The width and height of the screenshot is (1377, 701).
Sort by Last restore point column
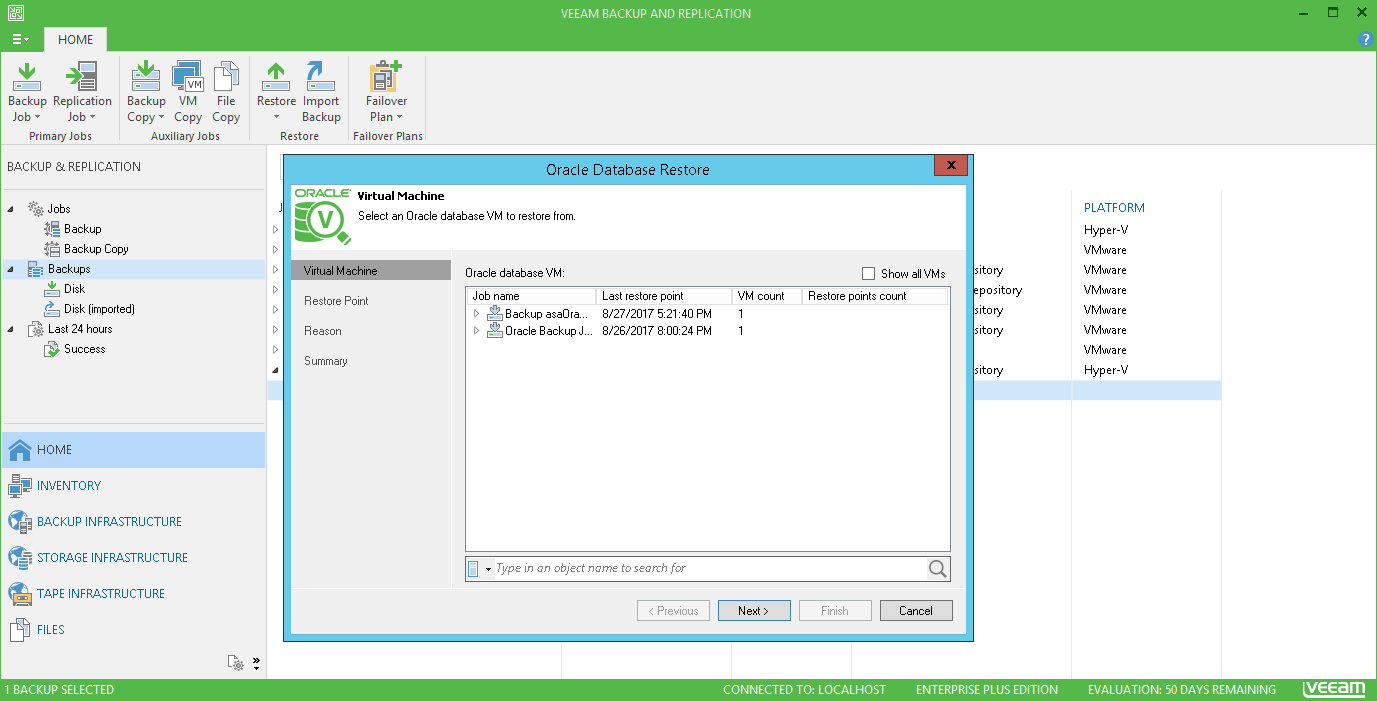tap(664, 296)
